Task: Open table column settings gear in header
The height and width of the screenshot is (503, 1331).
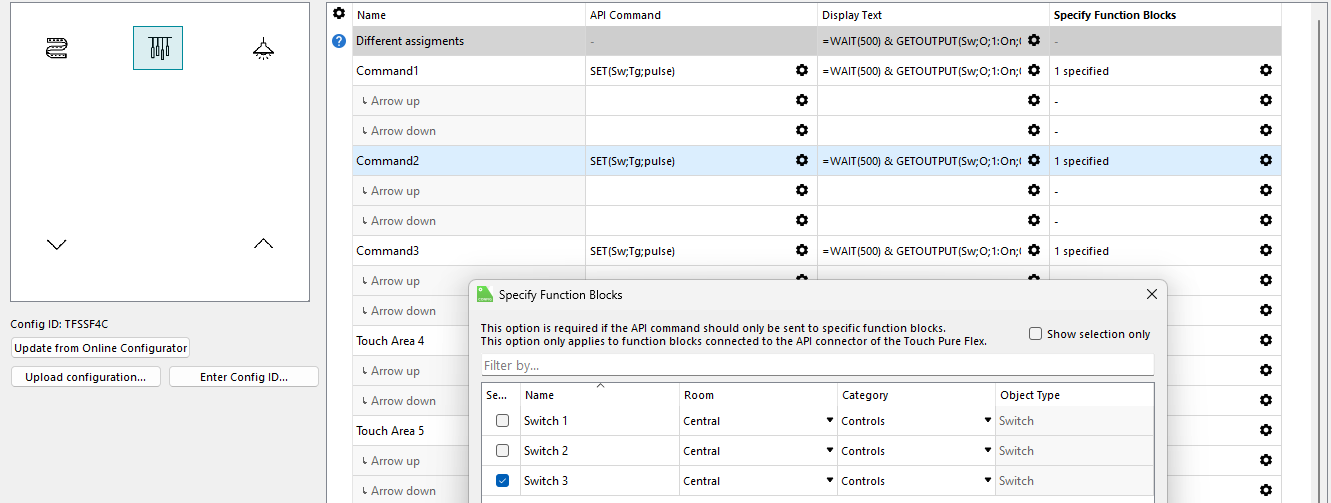Action: pyautogui.click(x=339, y=14)
